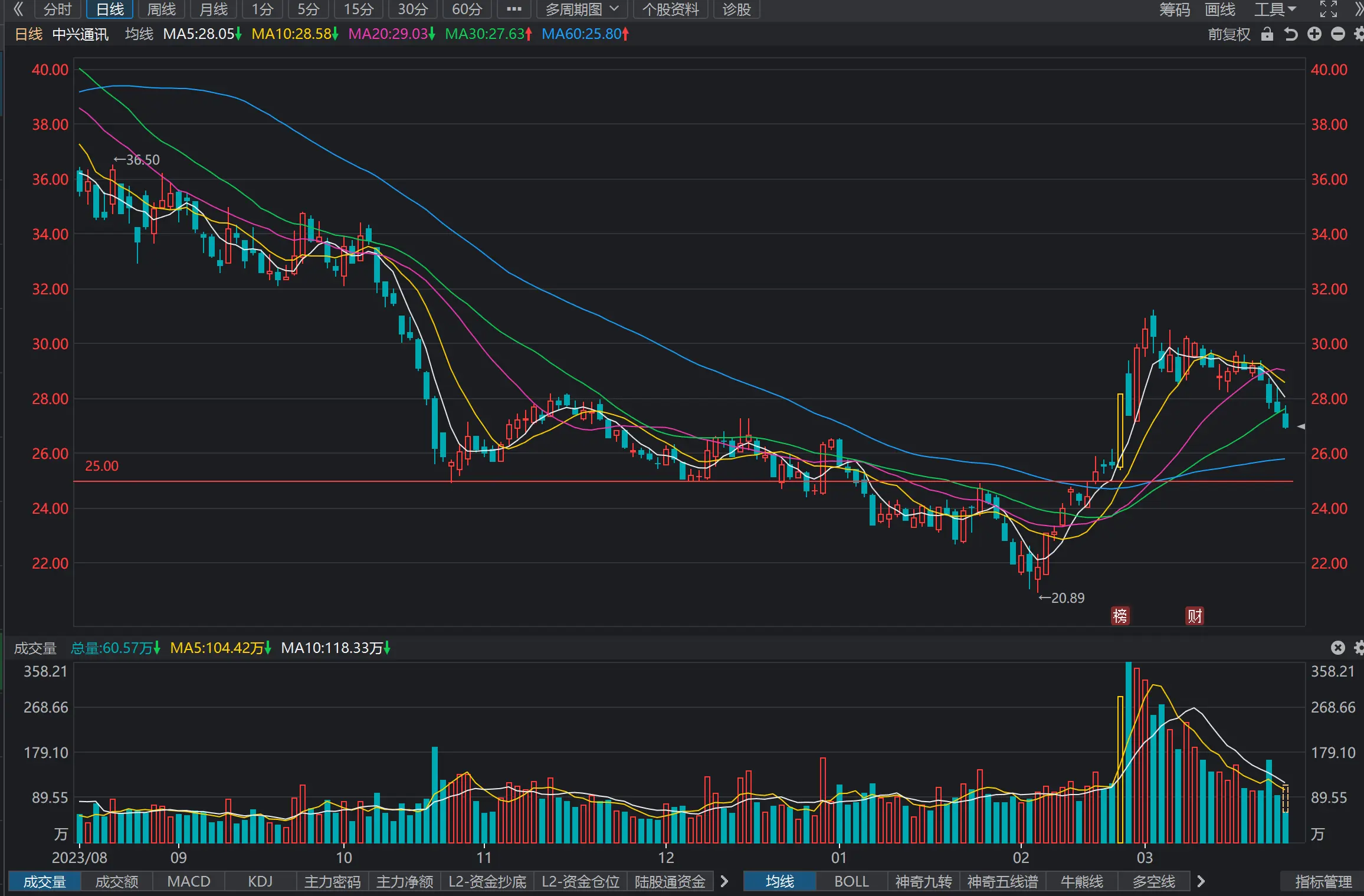Image resolution: width=1364 pixels, height=896 pixels.
Task: Toggle the BOLL overlay indicator
Action: pyautogui.click(x=851, y=881)
